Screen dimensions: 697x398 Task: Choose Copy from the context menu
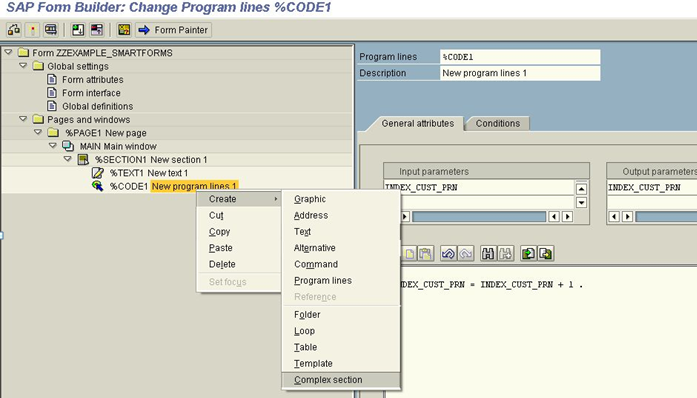point(239,232)
